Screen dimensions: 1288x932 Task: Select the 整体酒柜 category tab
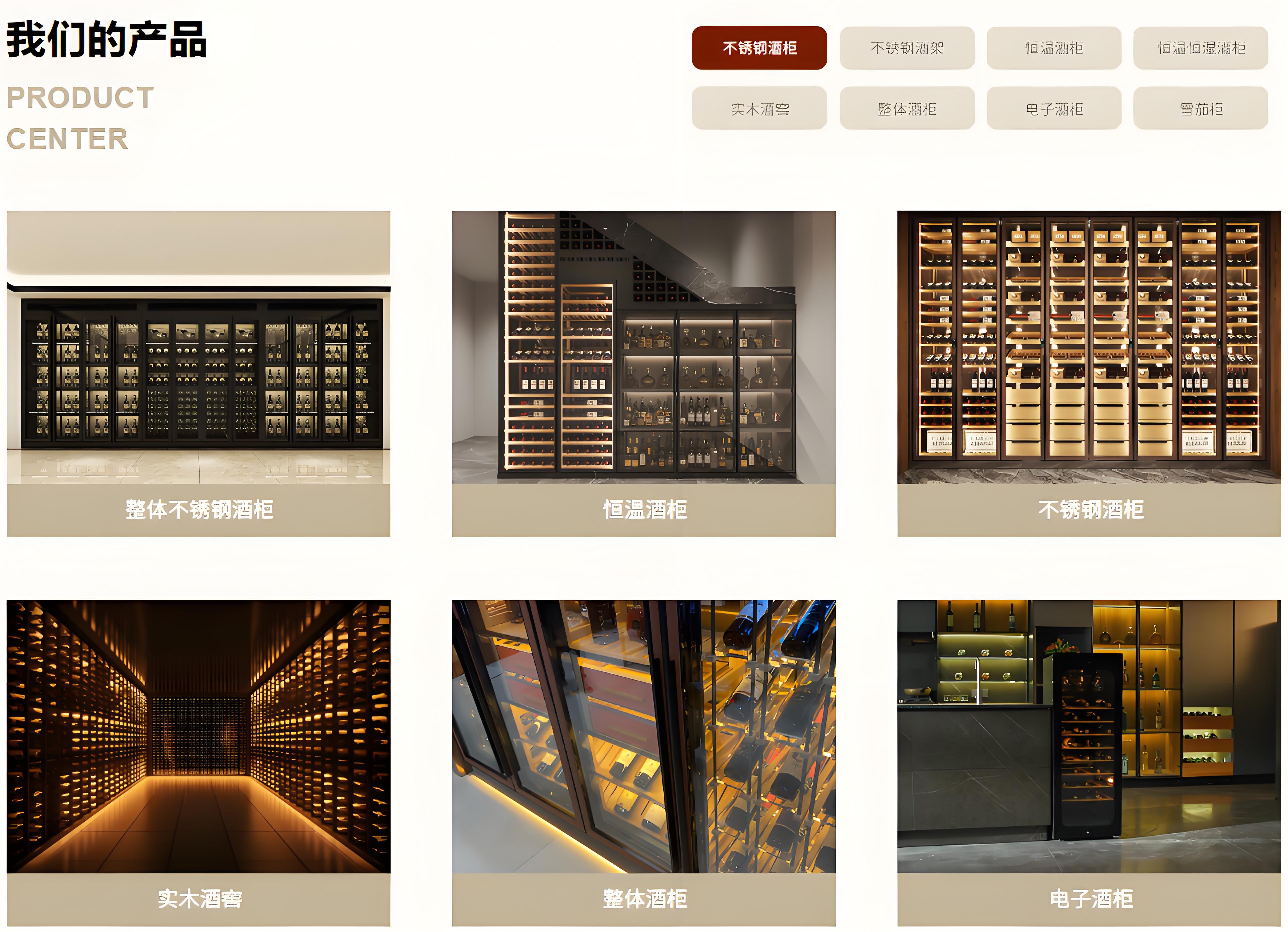[907, 108]
